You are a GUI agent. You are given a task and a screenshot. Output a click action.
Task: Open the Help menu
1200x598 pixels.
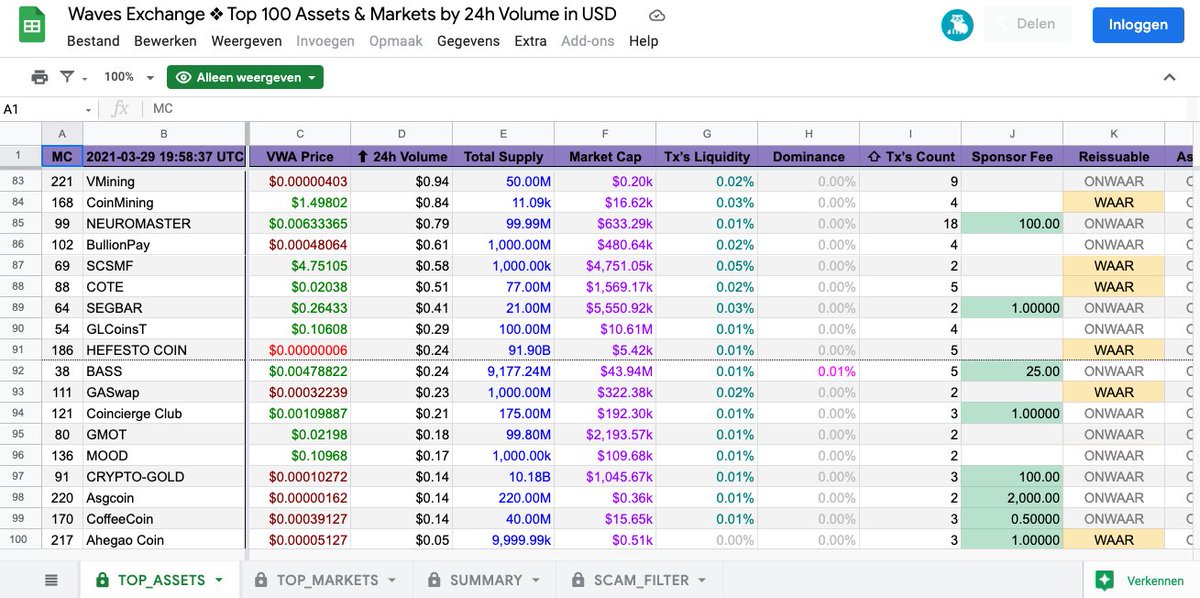644,41
